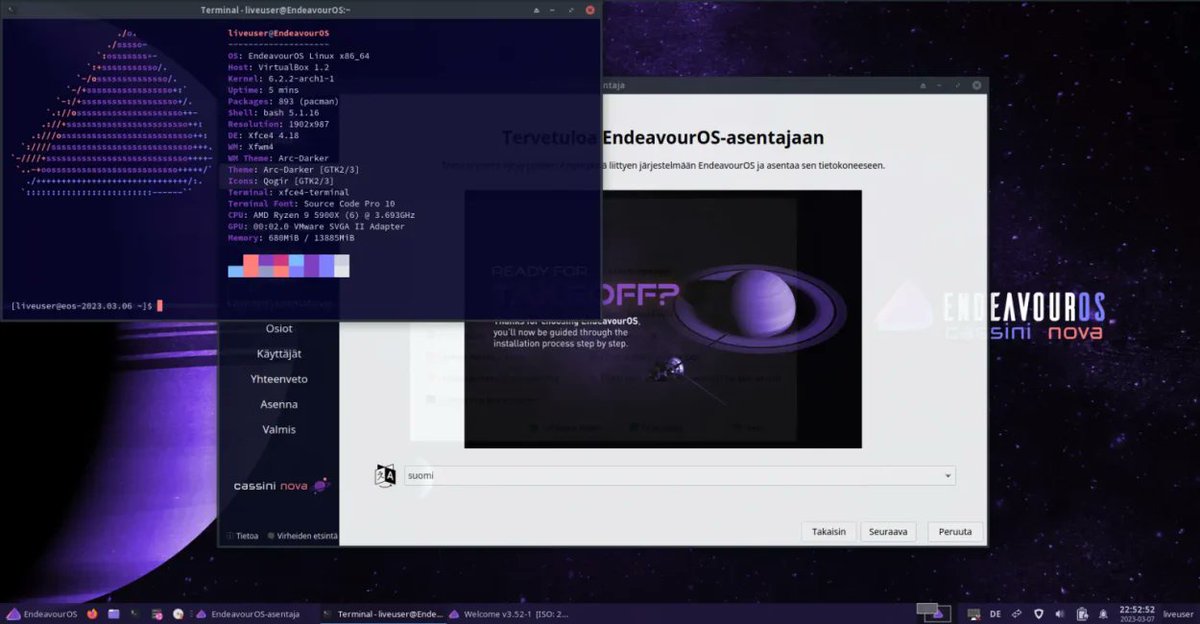This screenshot has height=624, width=1200.
Task: Launch terminal from the panel launcher
Action: coord(134,614)
